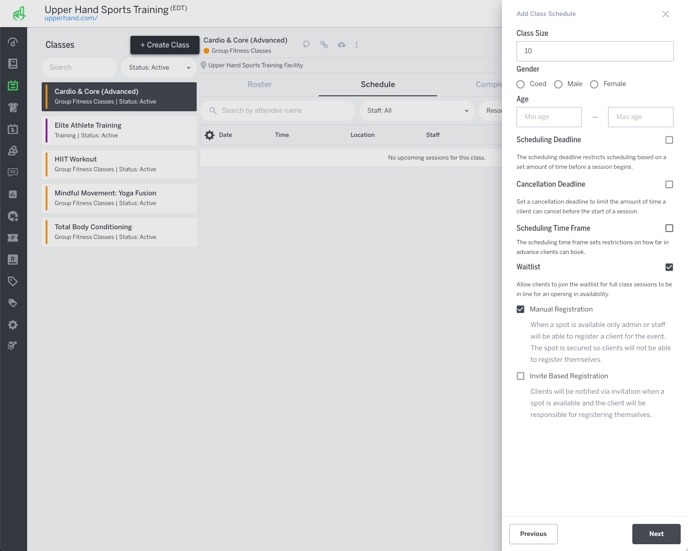Click the Date column header
Viewport: 688px width, 551px height.
pyautogui.click(x=226, y=135)
